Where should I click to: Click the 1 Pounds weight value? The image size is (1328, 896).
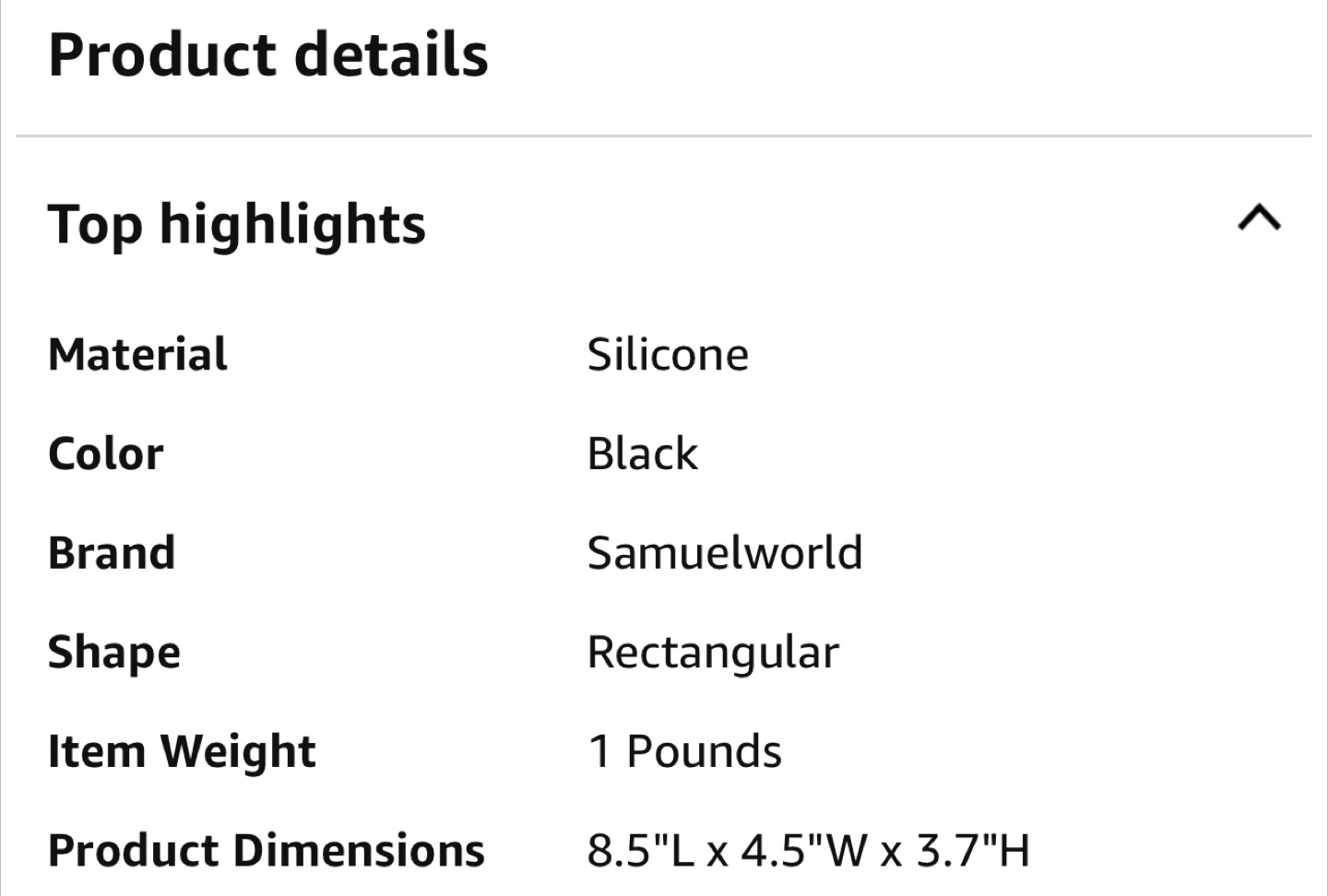[x=684, y=751]
